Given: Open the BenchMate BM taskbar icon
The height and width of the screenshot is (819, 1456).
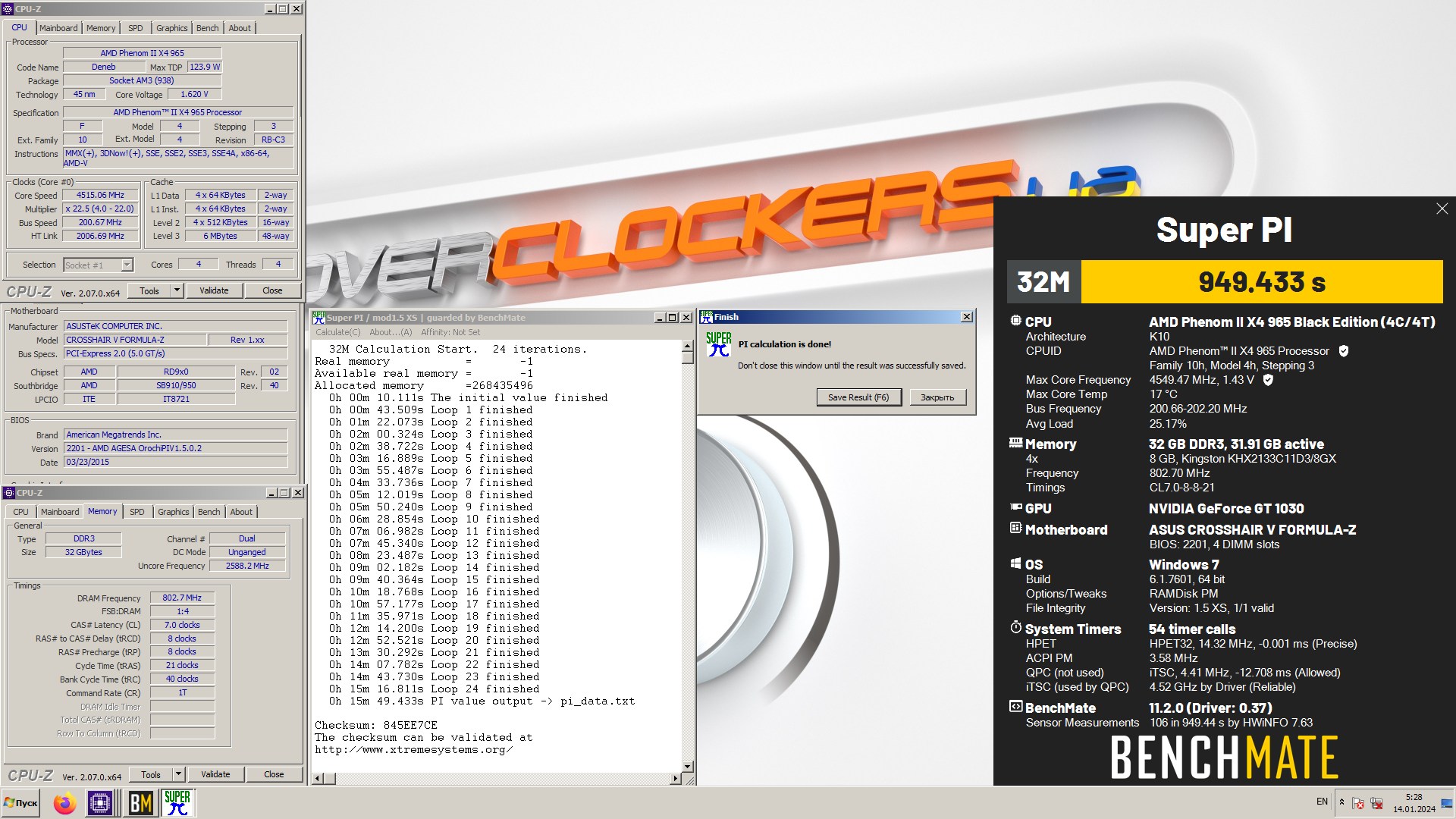Looking at the screenshot, I should tap(140, 803).
